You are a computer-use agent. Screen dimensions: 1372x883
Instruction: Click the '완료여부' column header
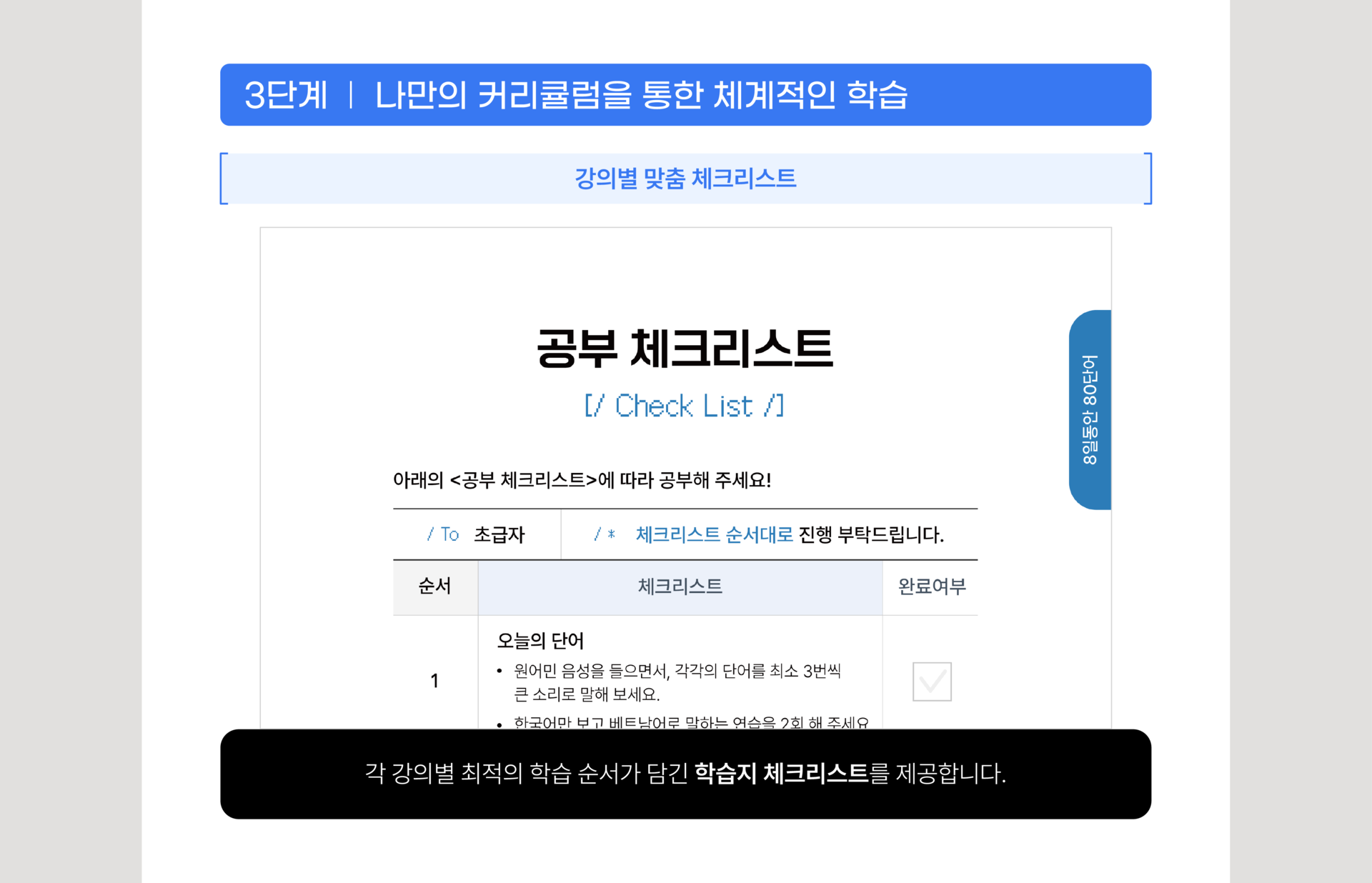(x=931, y=587)
